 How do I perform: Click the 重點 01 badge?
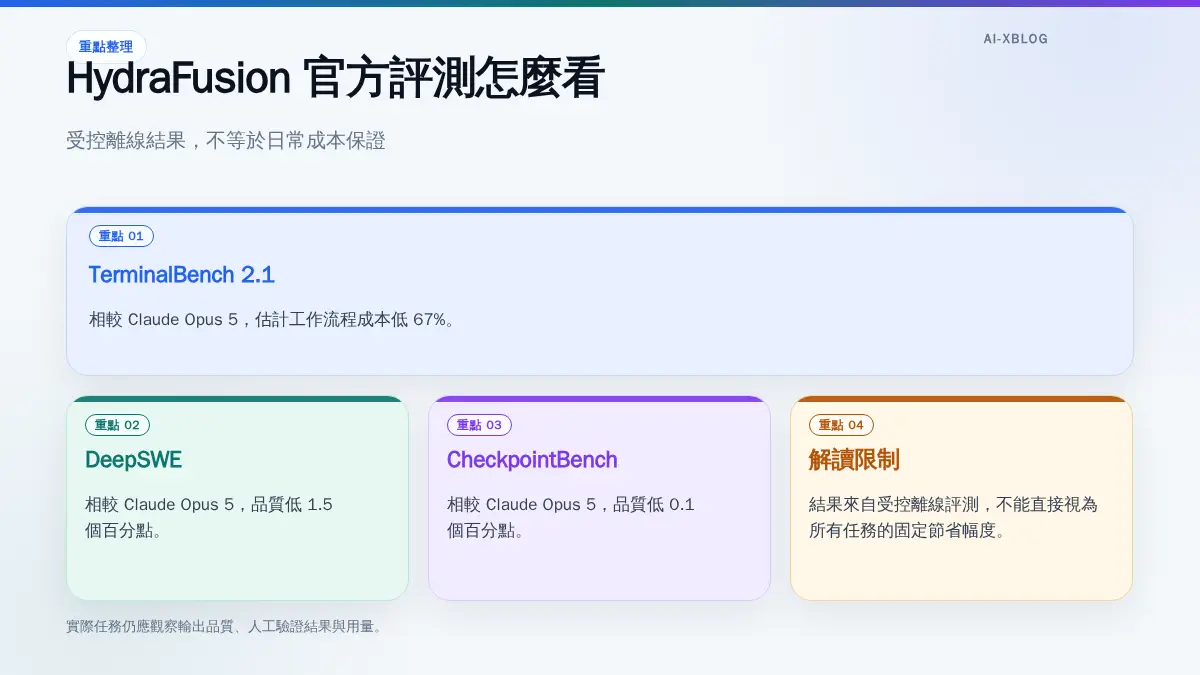tap(121, 236)
